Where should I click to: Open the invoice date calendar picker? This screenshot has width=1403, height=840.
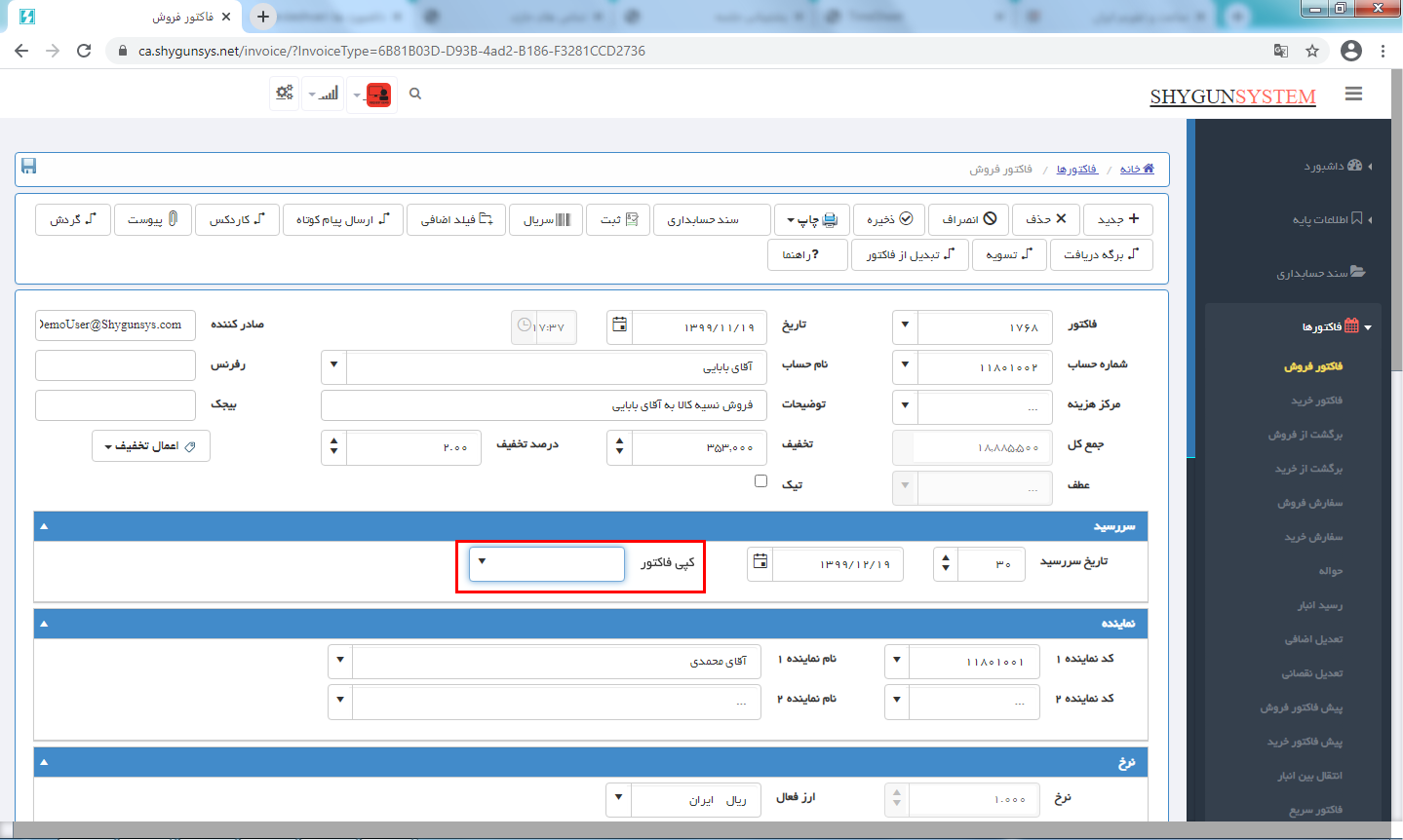pos(619,325)
